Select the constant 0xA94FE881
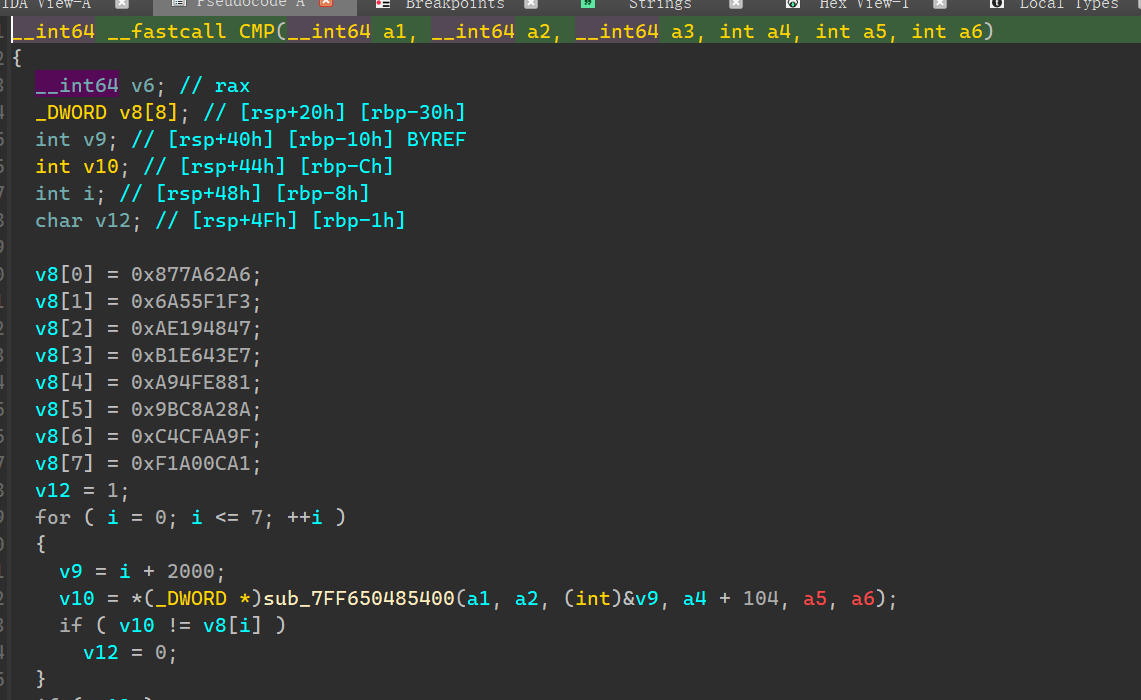The image size is (1141, 700). click(x=191, y=382)
